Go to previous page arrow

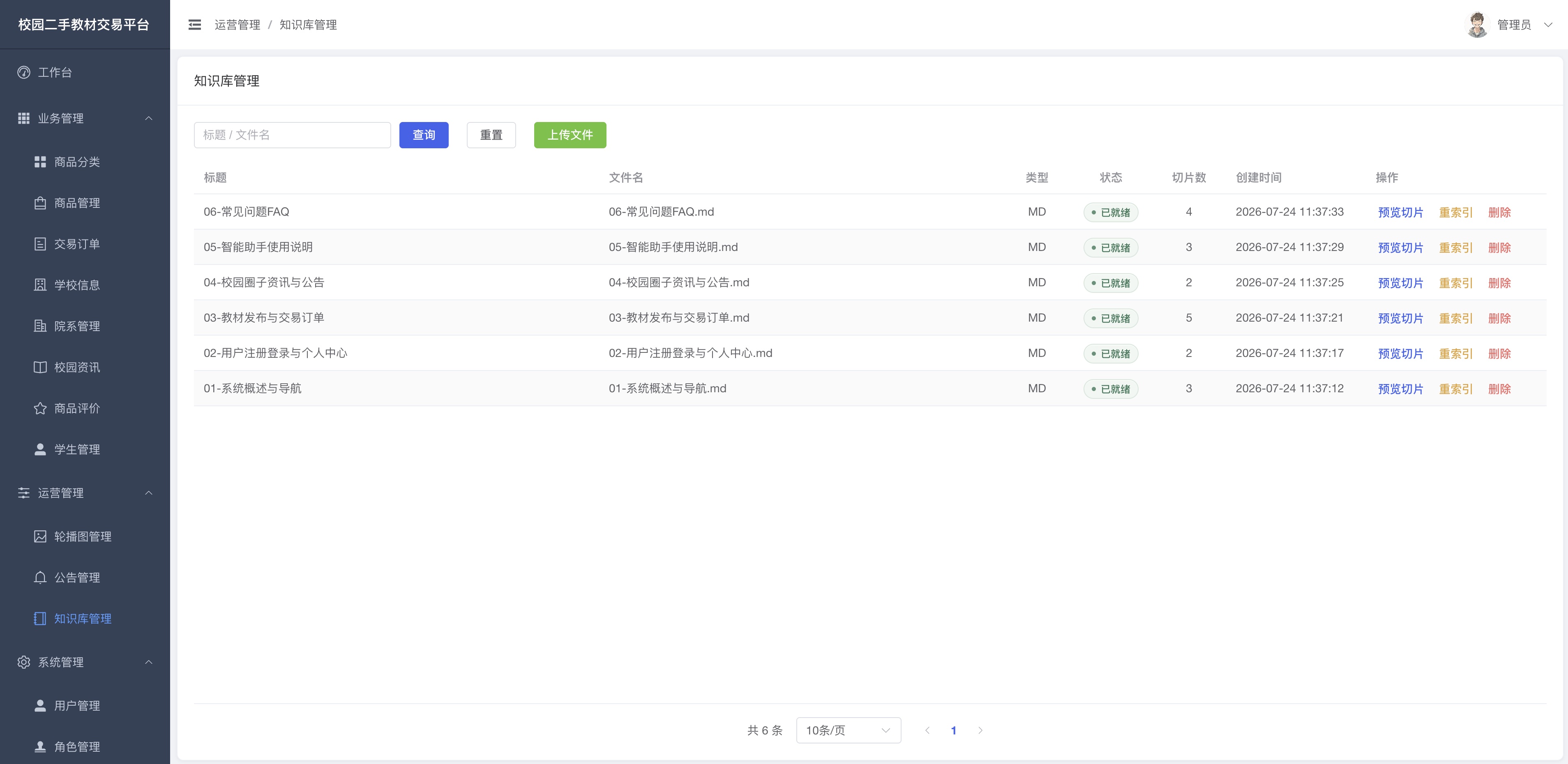pos(927,731)
